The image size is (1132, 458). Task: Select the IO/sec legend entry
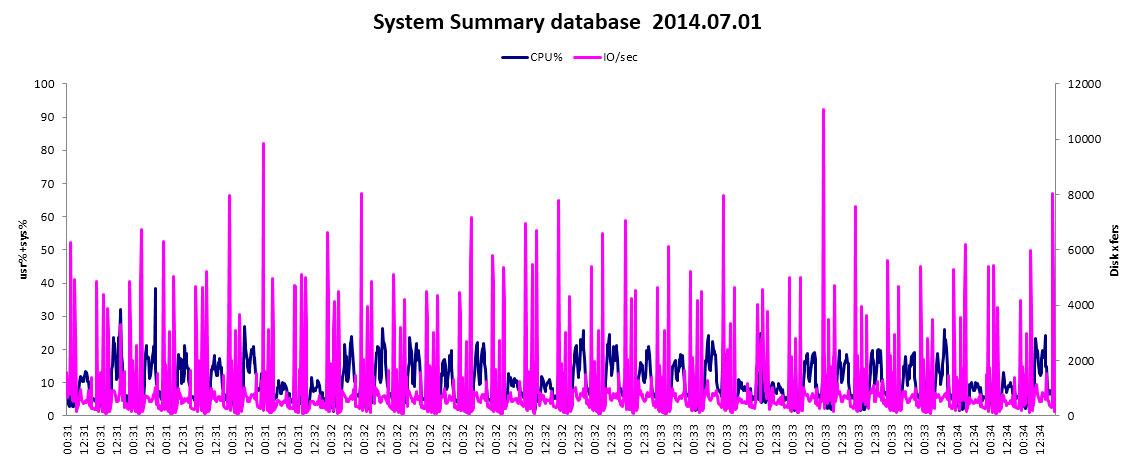620,57
